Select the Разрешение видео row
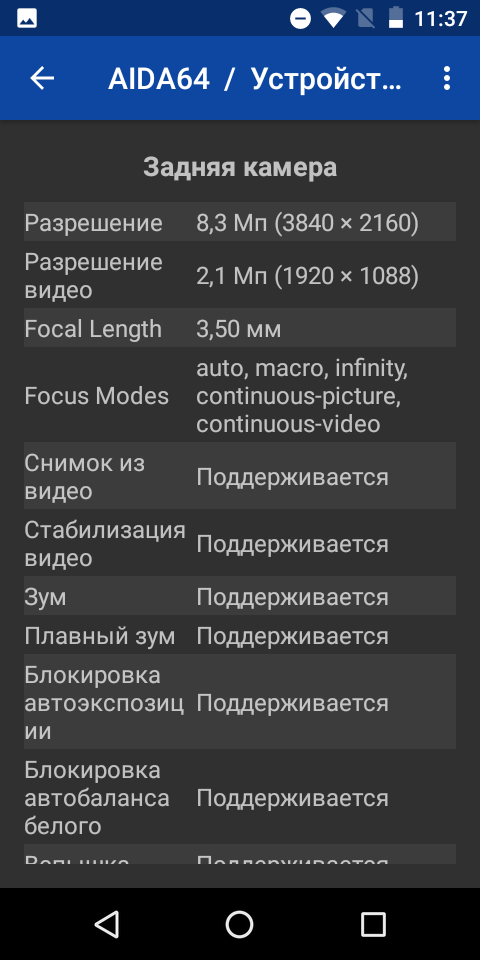The height and width of the screenshot is (960, 480). (x=240, y=275)
